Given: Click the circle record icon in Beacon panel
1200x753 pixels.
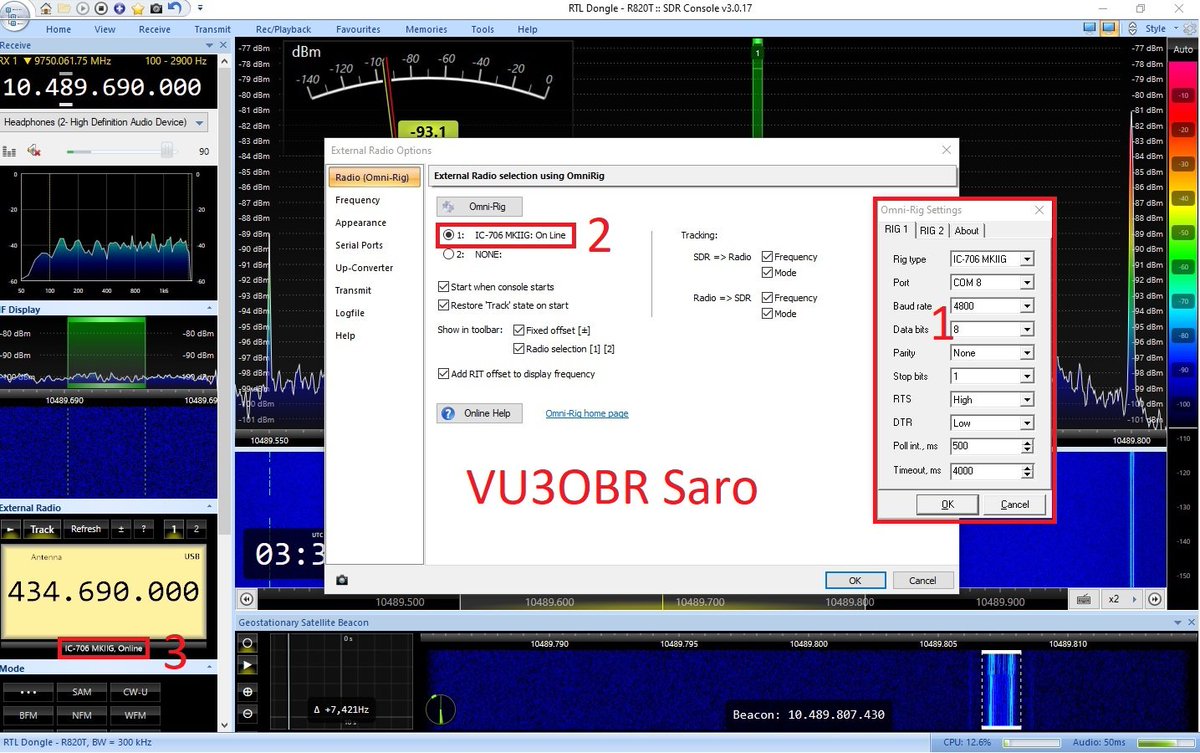Looking at the screenshot, I should 247,643.
